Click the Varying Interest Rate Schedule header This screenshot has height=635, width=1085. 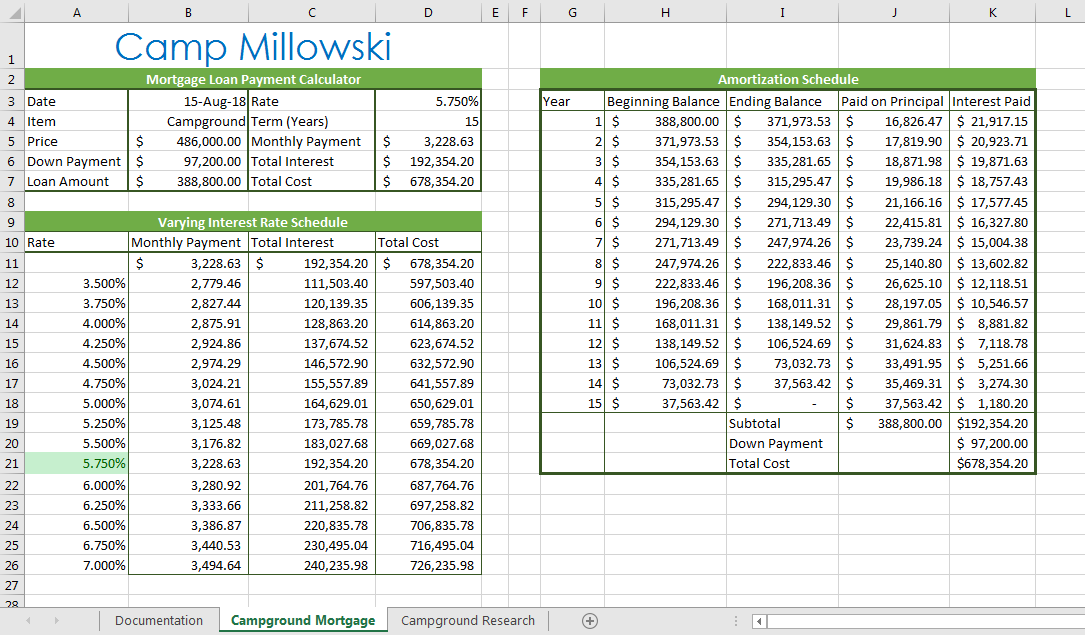253,222
